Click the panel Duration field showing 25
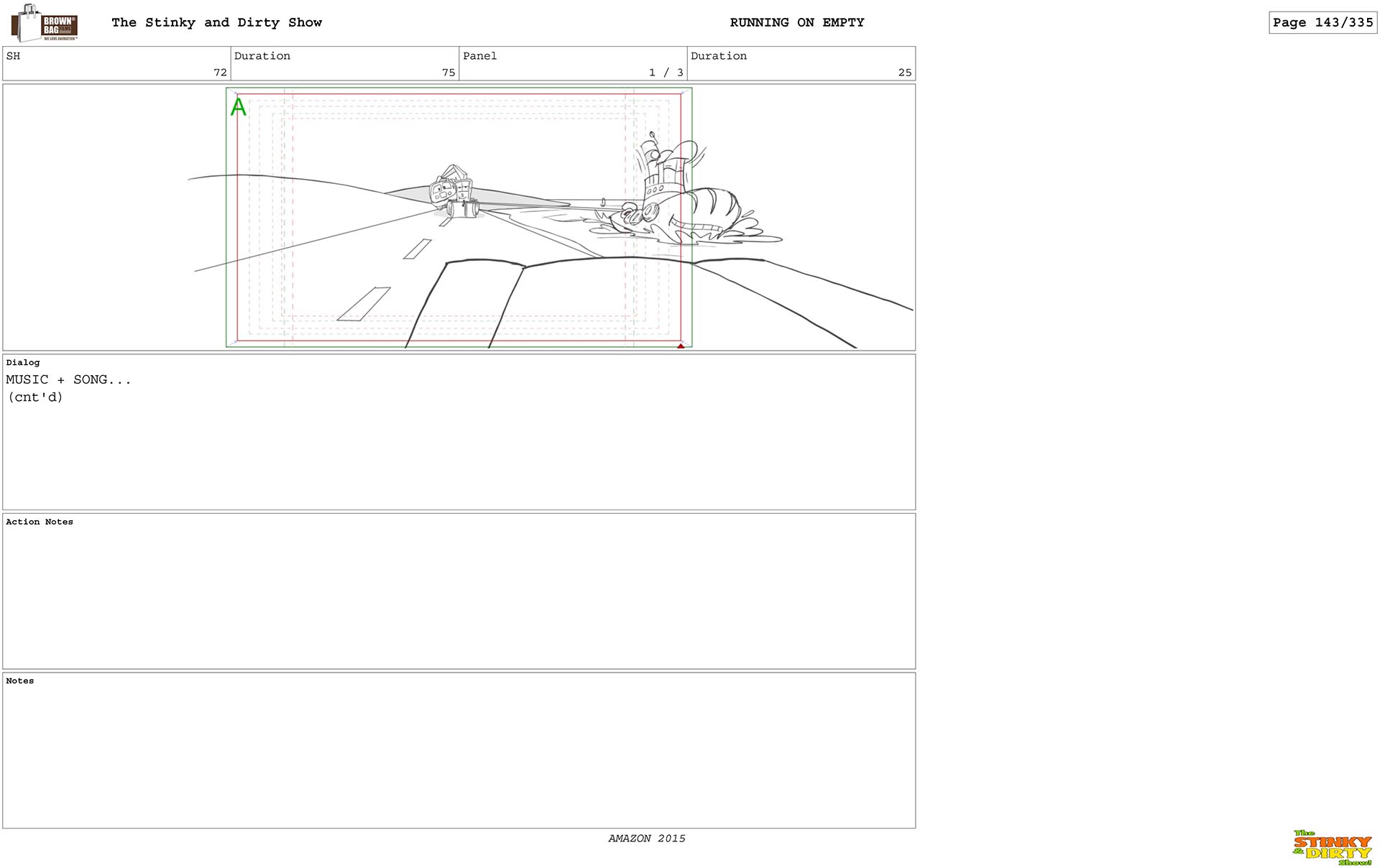The image size is (1380, 868). click(801, 64)
